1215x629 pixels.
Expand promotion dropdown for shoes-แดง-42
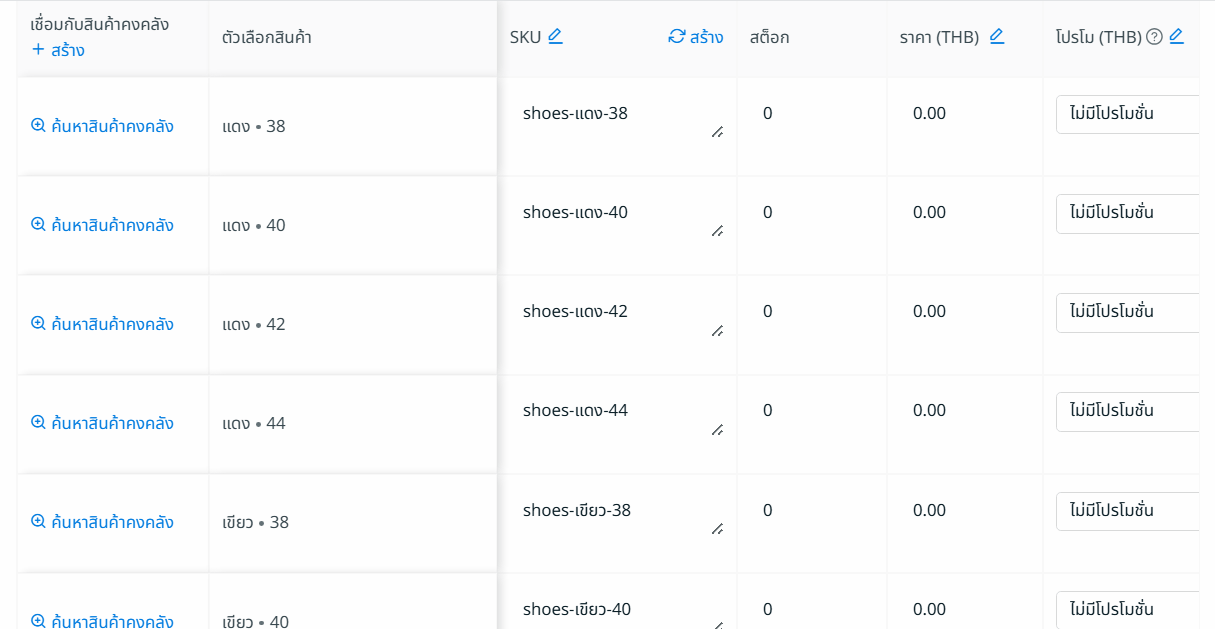1127,312
